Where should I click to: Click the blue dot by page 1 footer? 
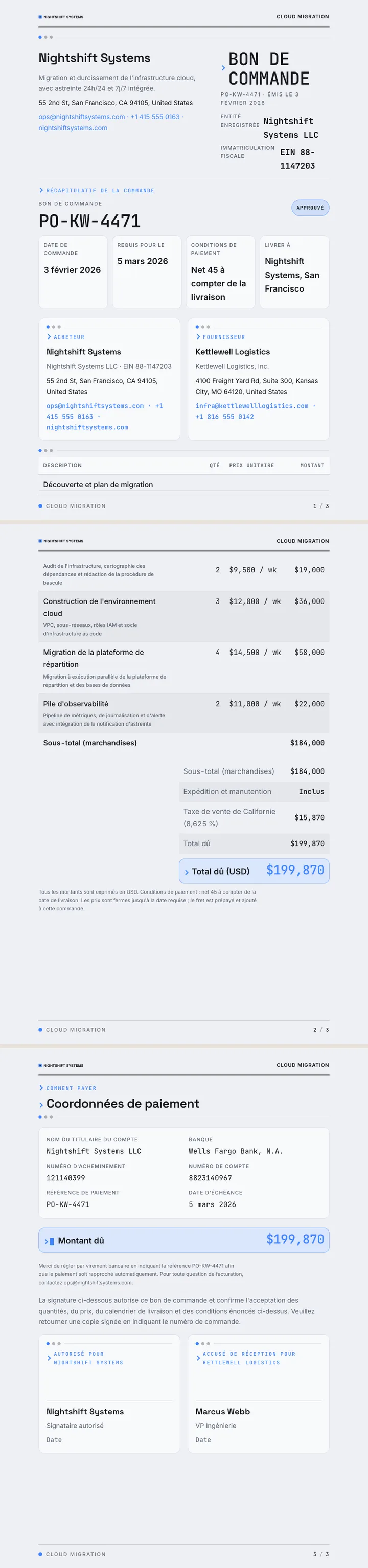click(x=40, y=506)
